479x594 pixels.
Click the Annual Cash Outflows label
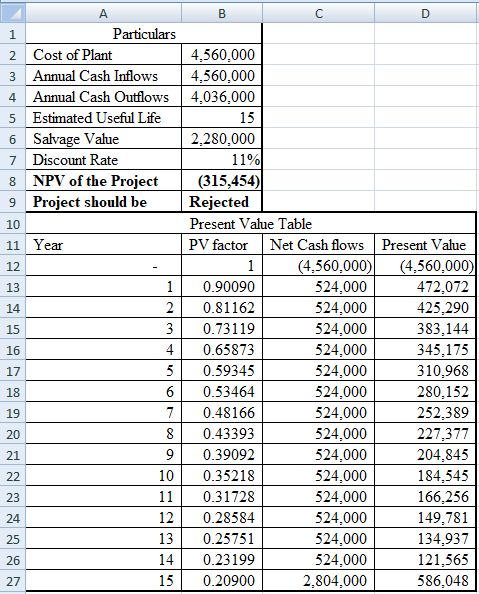pos(103,97)
